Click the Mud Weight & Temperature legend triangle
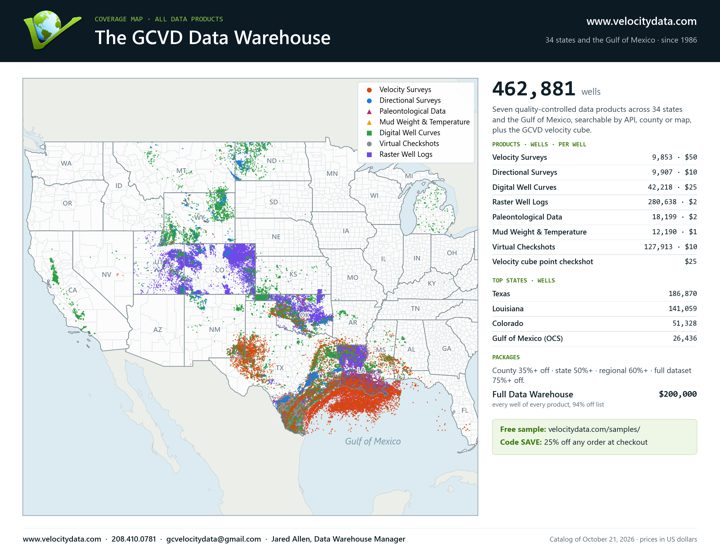The image size is (720, 556). tap(369, 122)
